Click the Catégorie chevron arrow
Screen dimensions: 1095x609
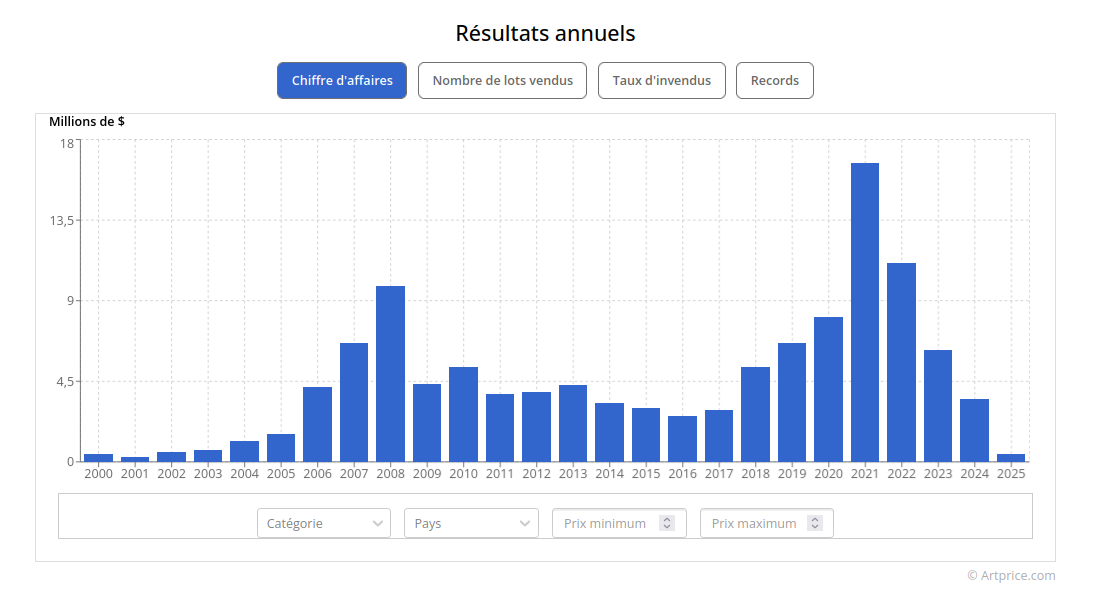pos(378,524)
